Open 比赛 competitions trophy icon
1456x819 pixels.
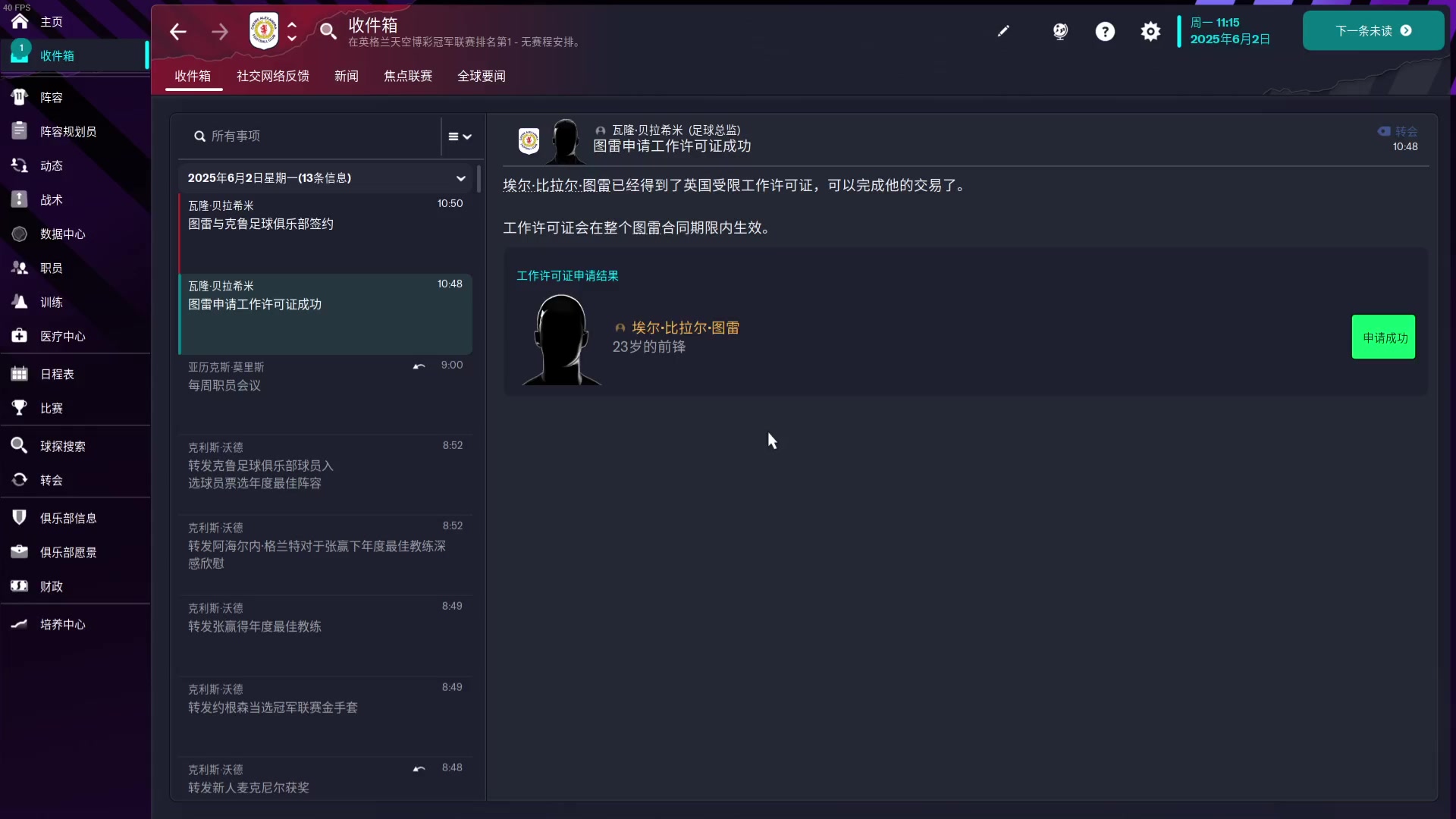pos(20,408)
